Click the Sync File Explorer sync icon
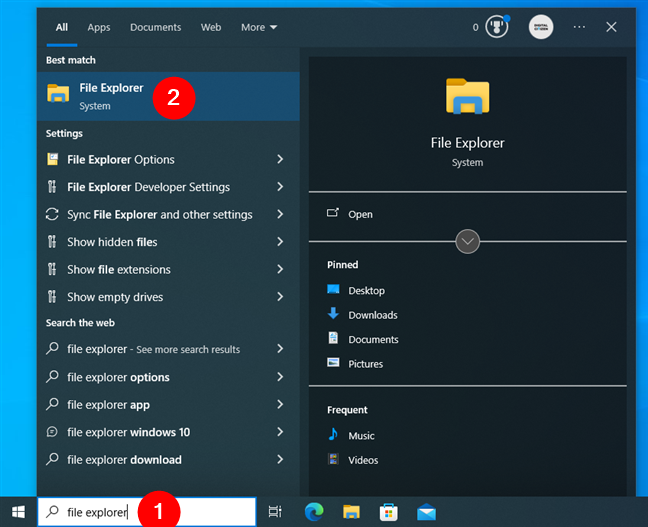Viewport: 648px width, 527px height. [x=52, y=214]
